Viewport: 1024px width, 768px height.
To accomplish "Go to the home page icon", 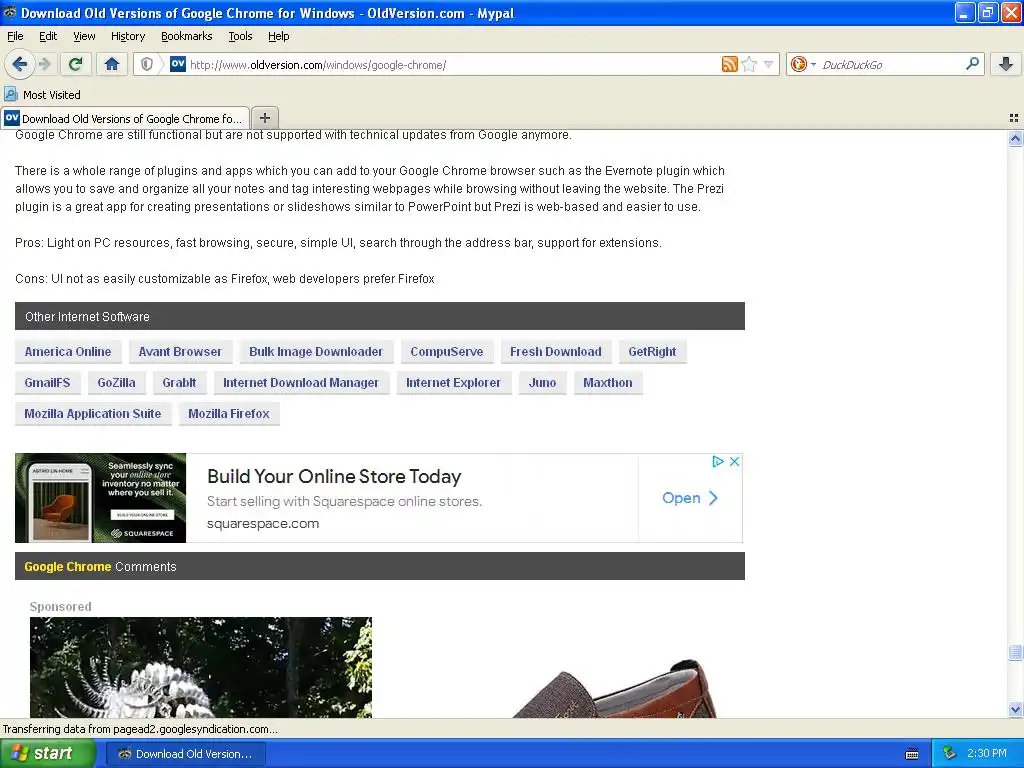I will 112,64.
